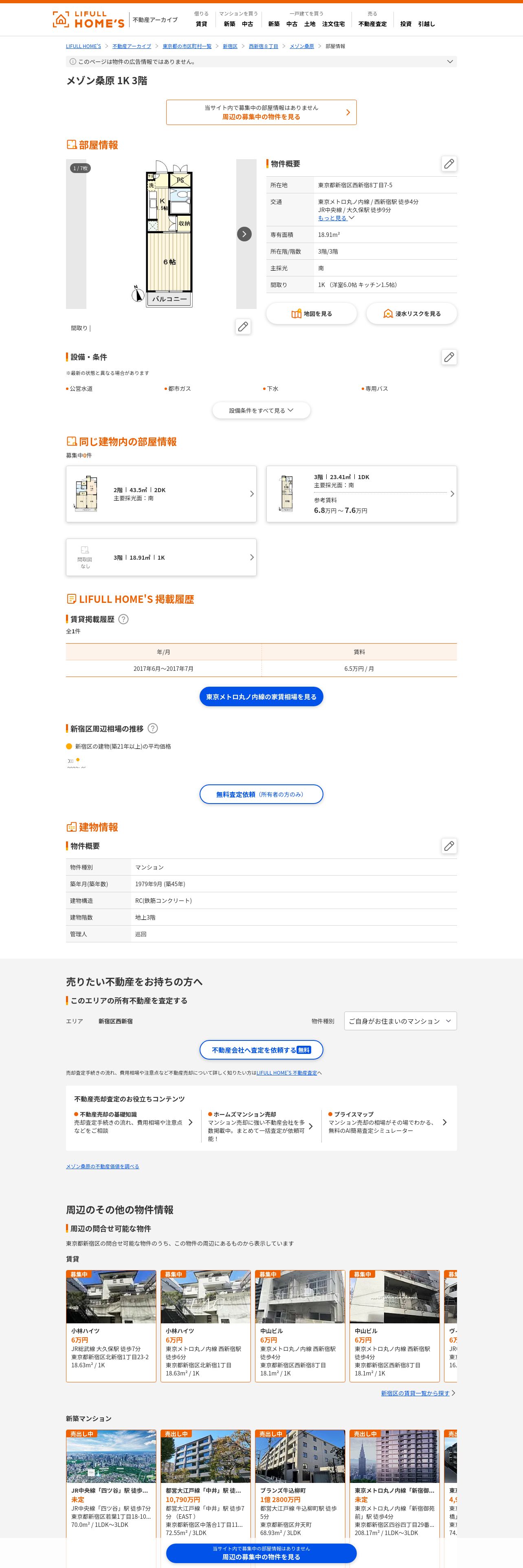Open the 2階 43.5㎡ 2DK room card
Viewport: 523px width, 1568px height.
point(161,494)
